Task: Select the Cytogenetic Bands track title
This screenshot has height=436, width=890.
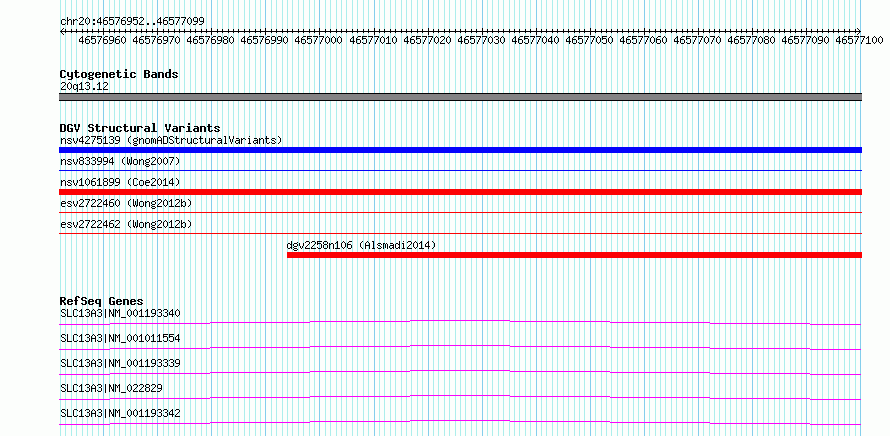Action: click(119, 74)
